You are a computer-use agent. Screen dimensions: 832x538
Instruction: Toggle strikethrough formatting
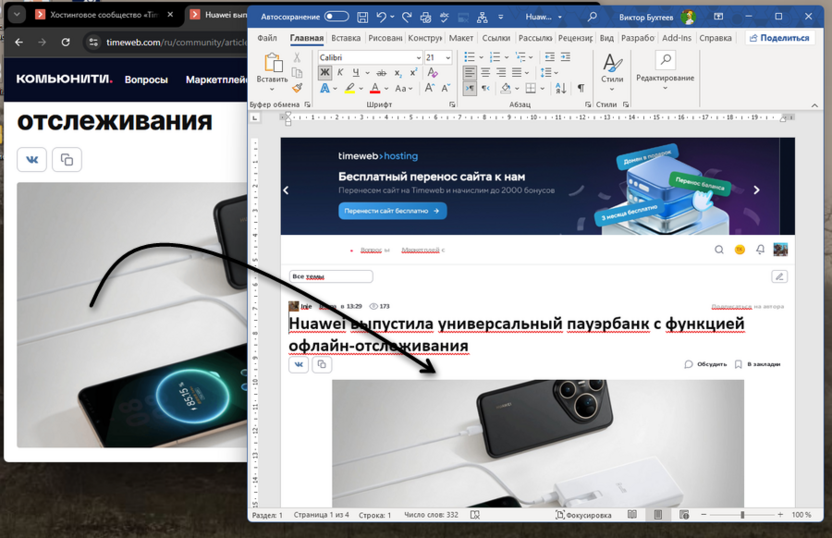382,73
